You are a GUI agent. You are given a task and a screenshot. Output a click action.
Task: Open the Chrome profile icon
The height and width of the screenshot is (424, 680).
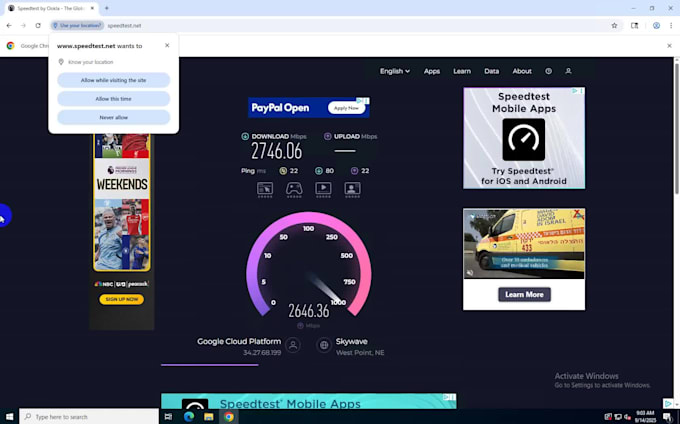coord(656,26)
